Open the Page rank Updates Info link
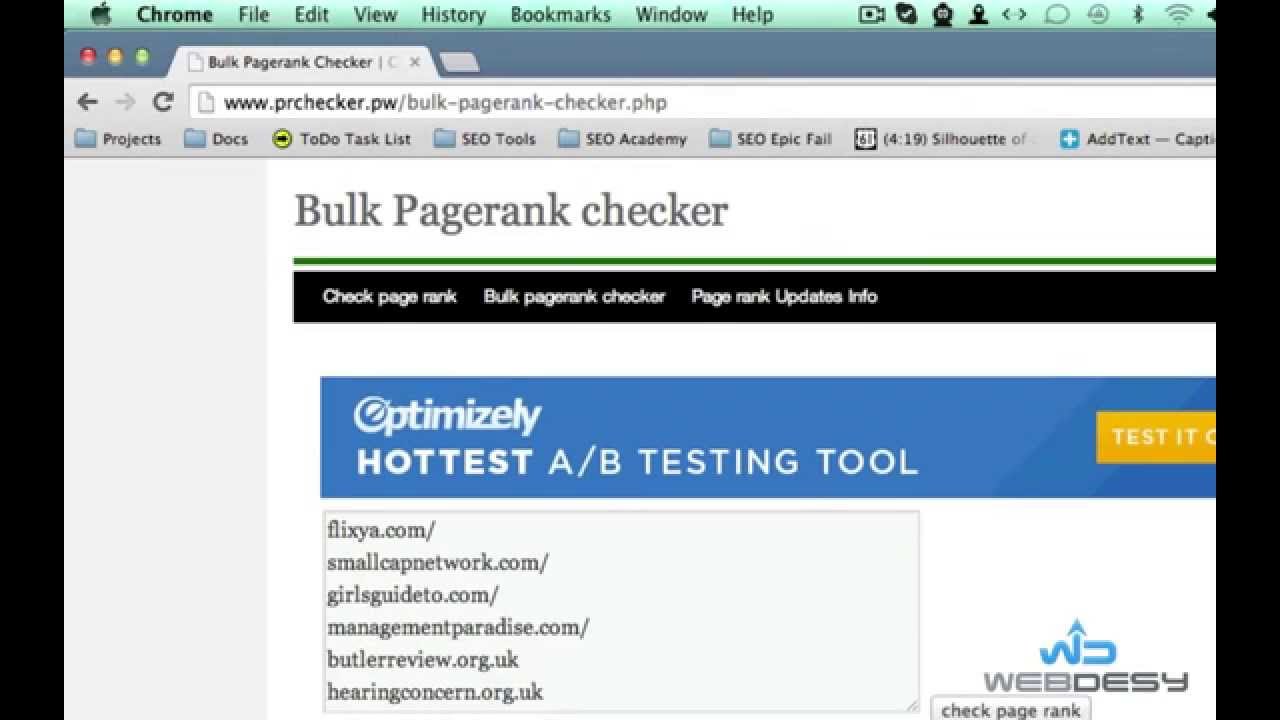This screenshot has height=720, width=1280. (784, 296)
